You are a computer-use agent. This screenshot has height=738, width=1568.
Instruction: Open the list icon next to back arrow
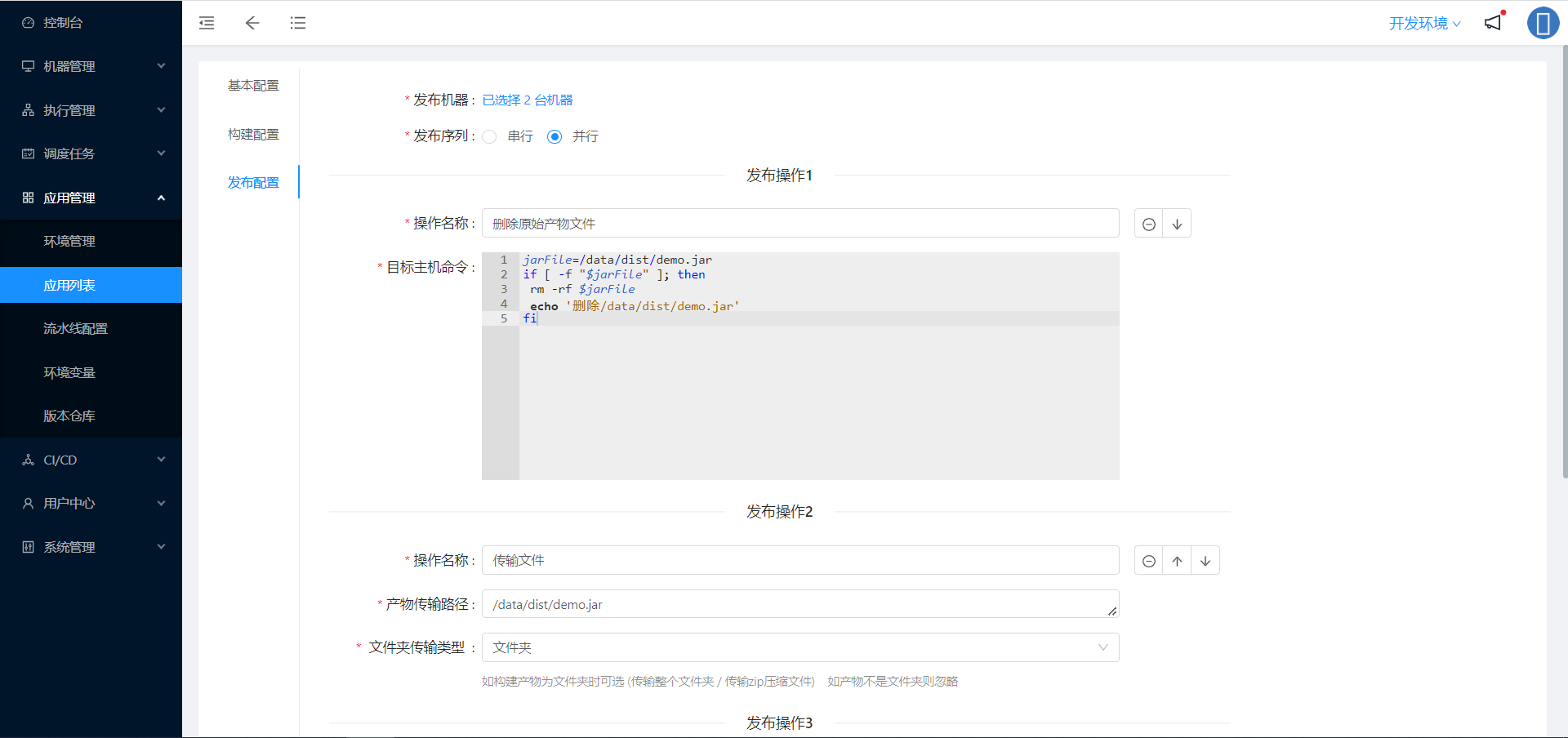coord(298,23)
